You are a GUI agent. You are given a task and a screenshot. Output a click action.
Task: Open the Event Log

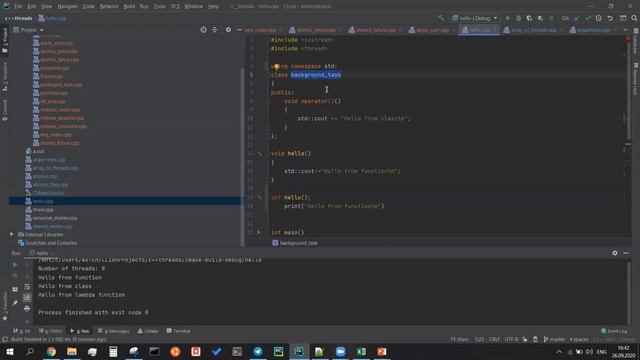point(614,331)
